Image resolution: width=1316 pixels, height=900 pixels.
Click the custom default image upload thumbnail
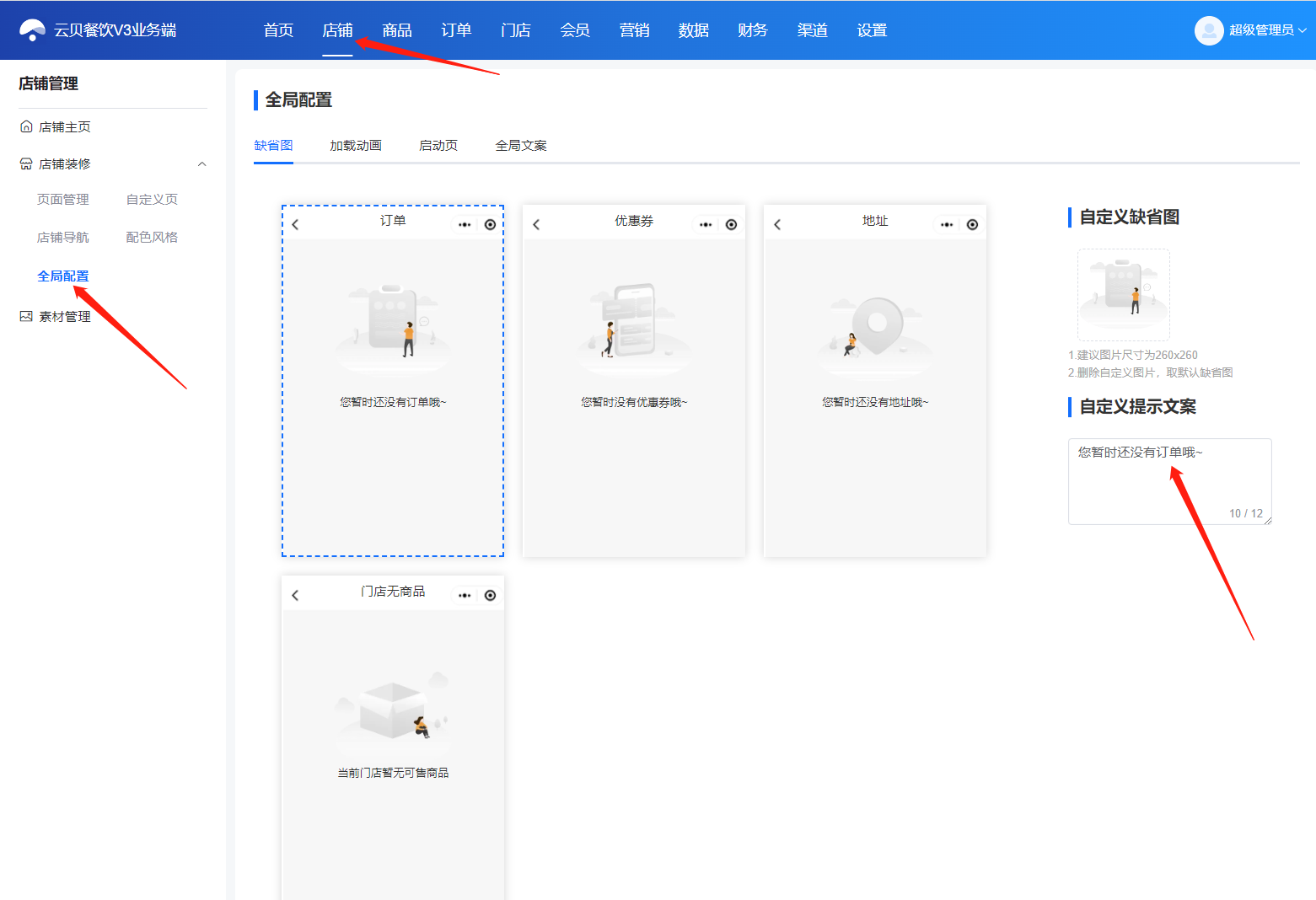[x=1124, y=295]
